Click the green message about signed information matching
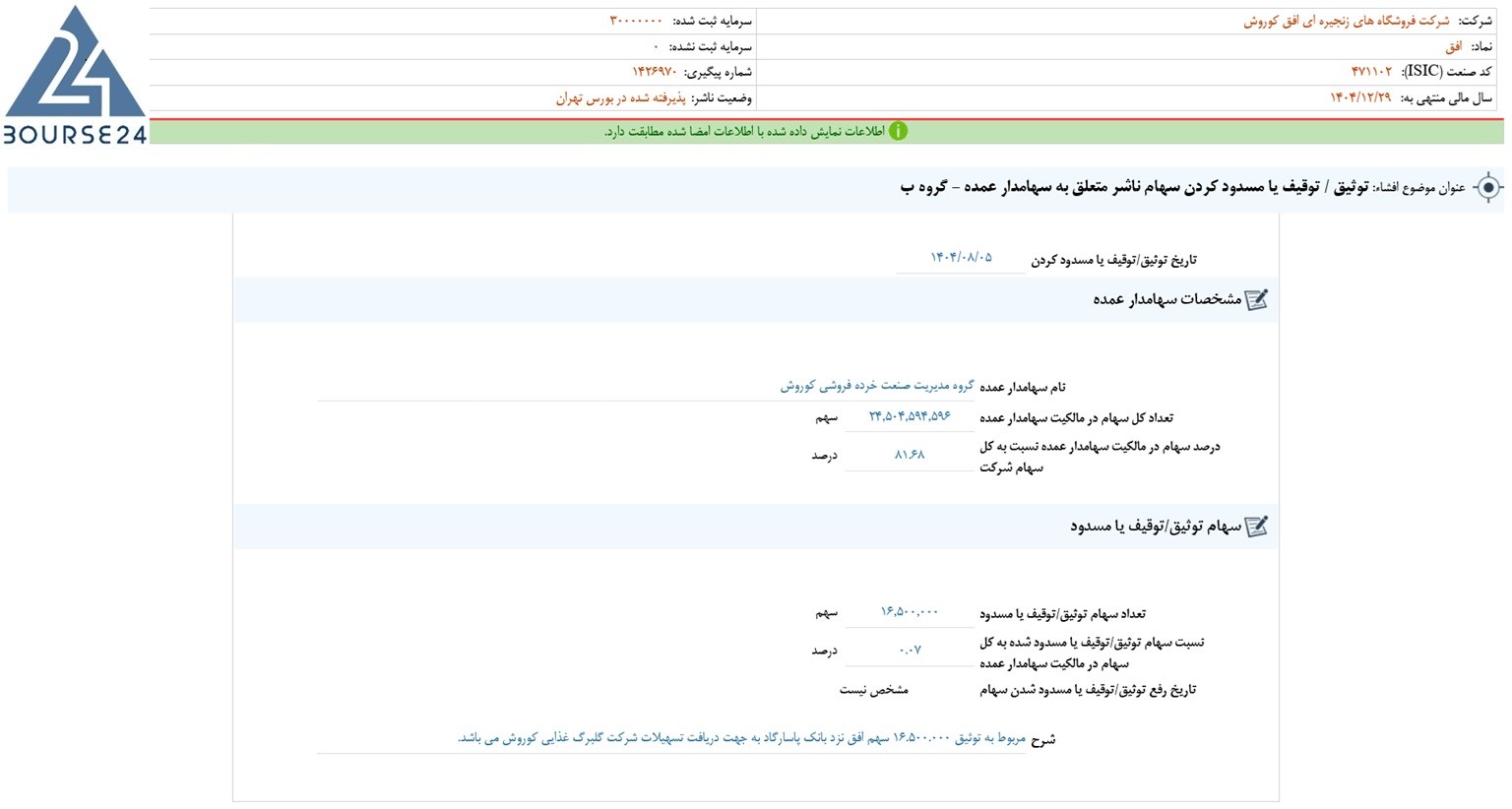Image resolution: width=1512 pixels, height=809 pixels. [744, 132]
